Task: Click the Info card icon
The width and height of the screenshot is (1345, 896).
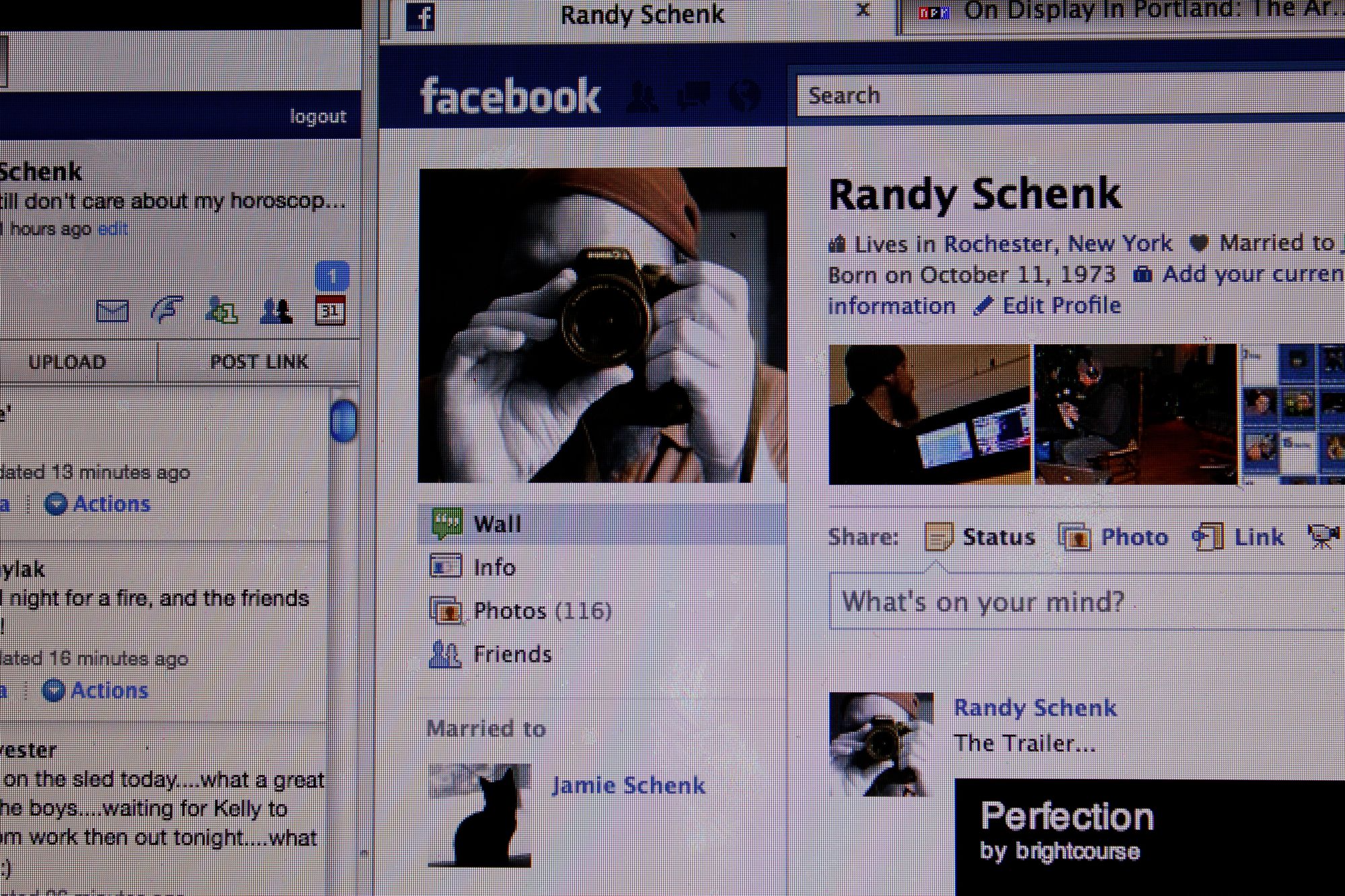Action: click(446, 567)
